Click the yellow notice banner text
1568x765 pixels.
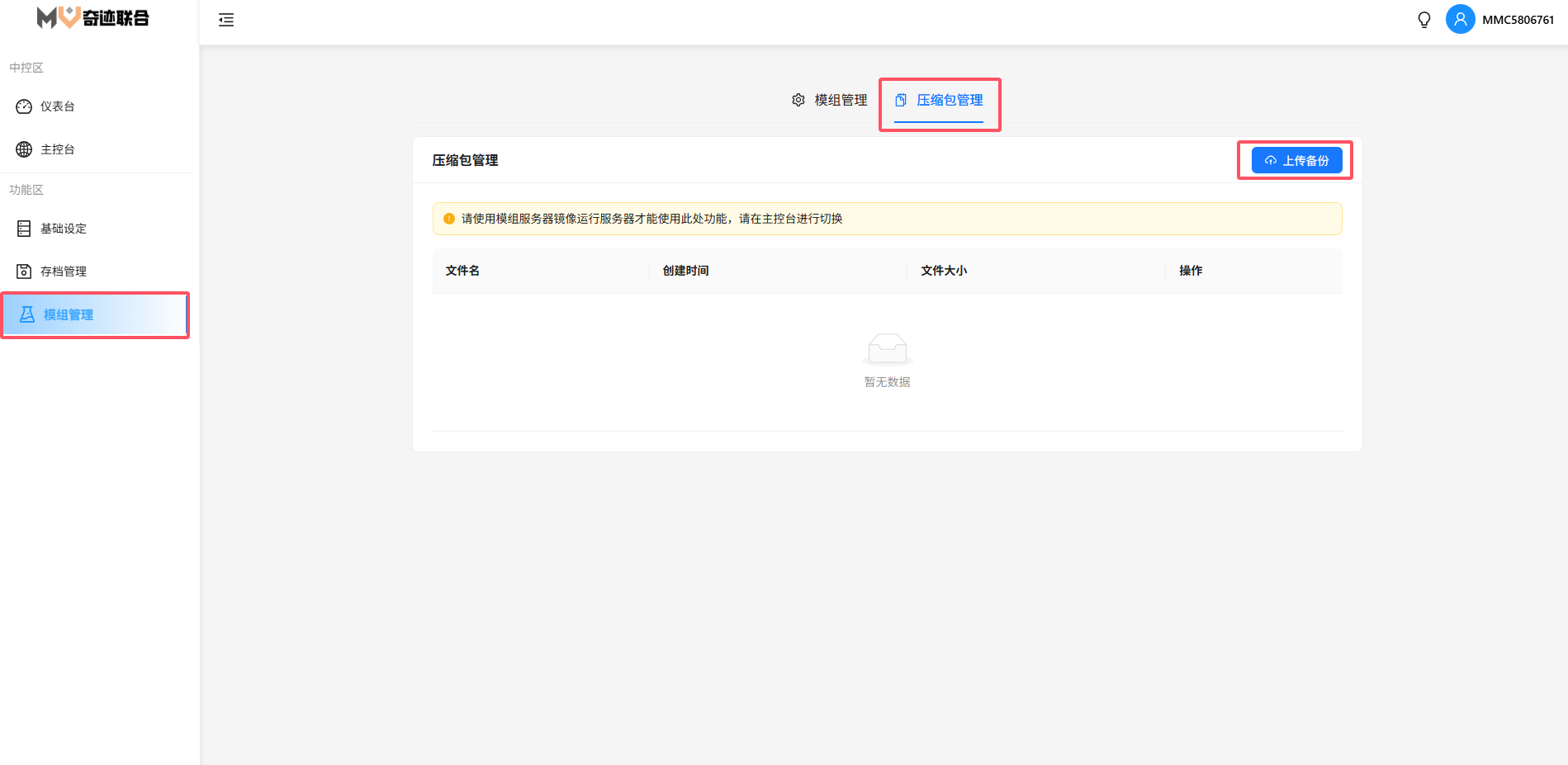coord(651,219)
